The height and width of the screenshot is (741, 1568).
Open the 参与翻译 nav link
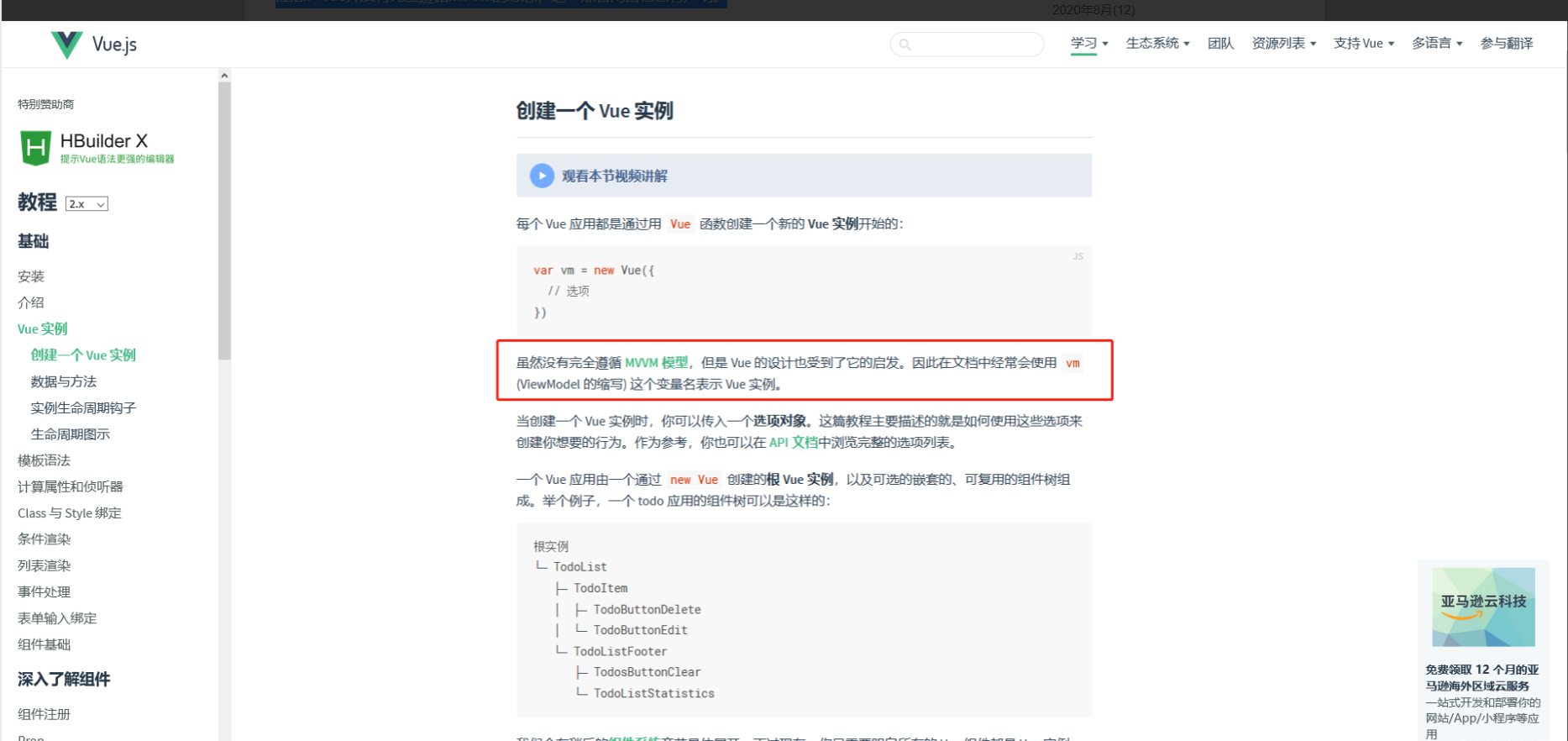click(x=1507, y=44)
